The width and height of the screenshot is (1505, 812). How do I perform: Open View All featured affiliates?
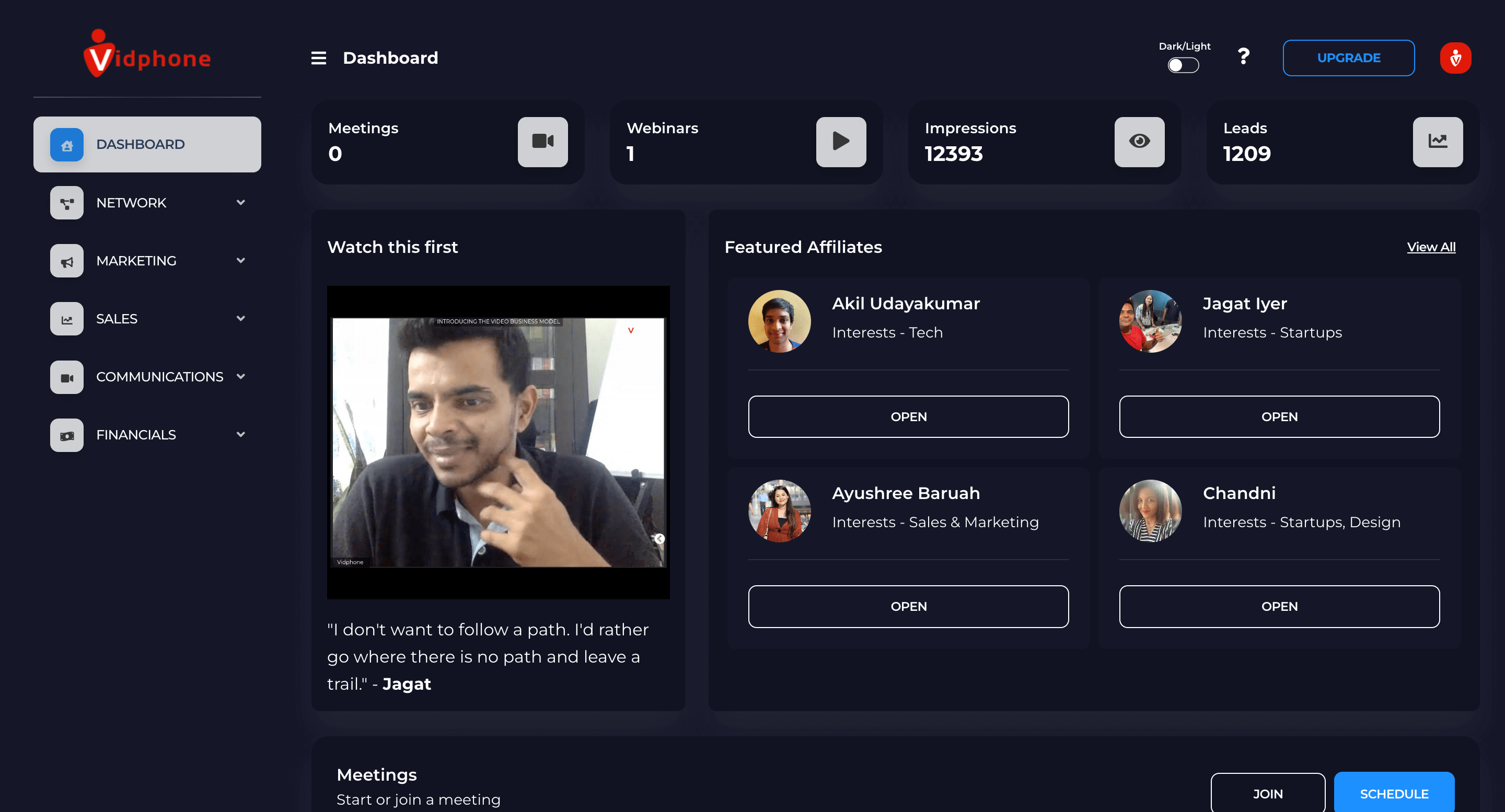(x=1430, y=247)
